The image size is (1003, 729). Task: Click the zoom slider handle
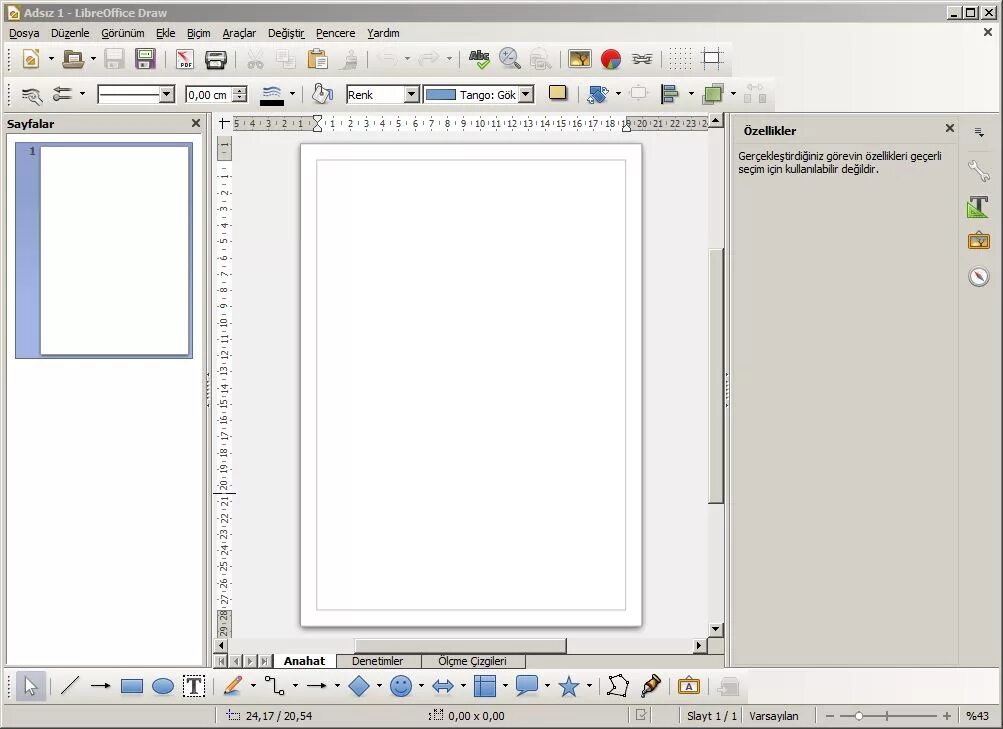click(859, 716)
